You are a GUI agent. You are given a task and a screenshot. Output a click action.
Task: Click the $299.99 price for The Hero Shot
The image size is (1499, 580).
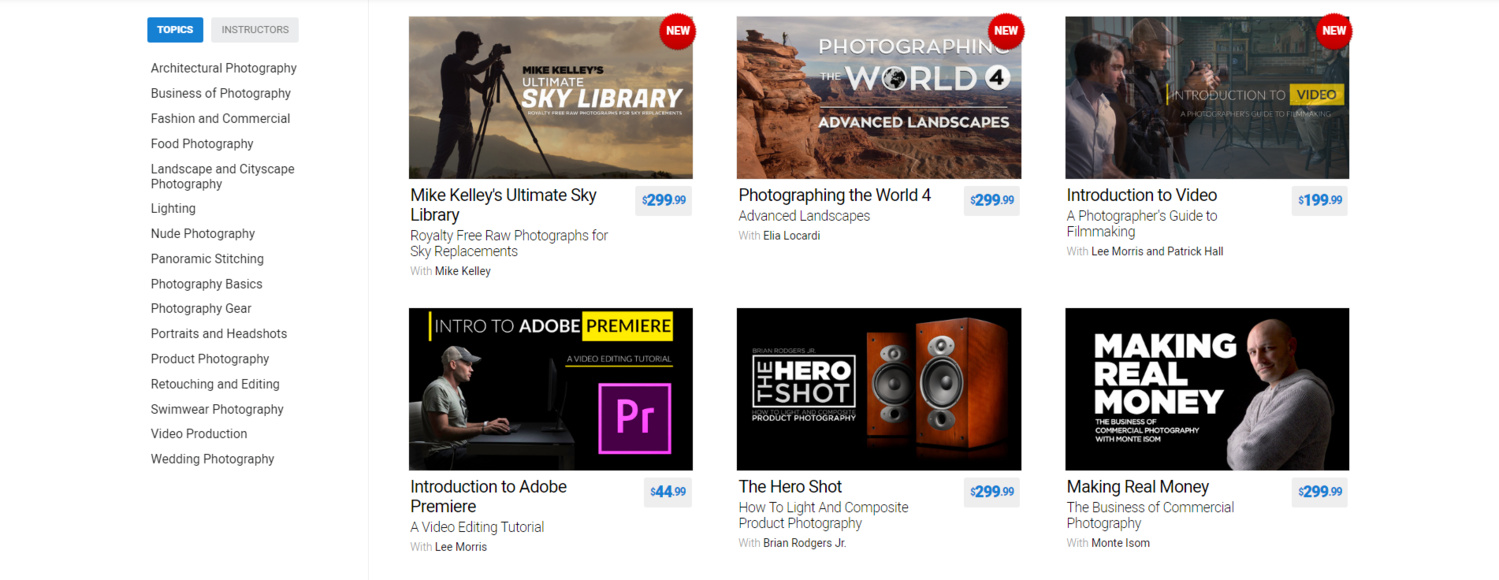pos(992,492)
